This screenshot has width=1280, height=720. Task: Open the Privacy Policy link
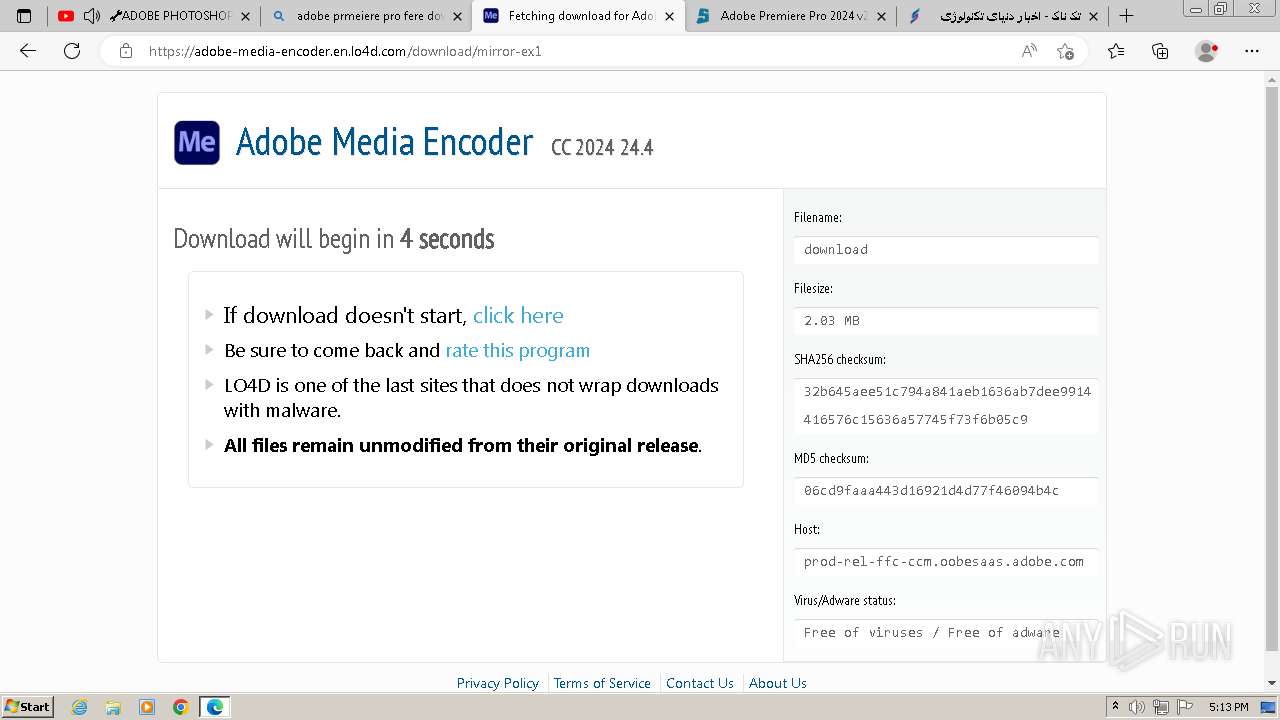coord(498,683)
